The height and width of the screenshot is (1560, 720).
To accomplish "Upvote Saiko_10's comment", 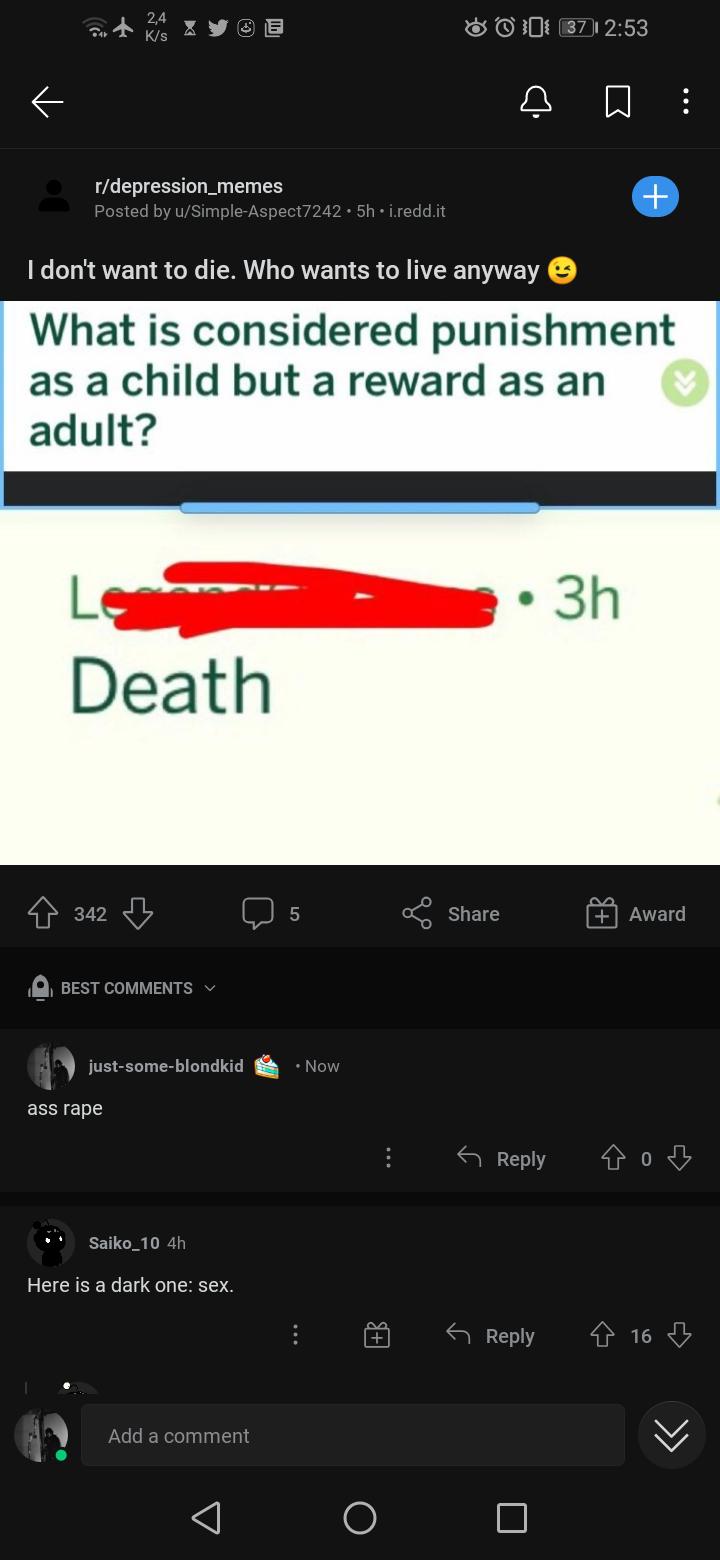I will tap(602, 1335).
